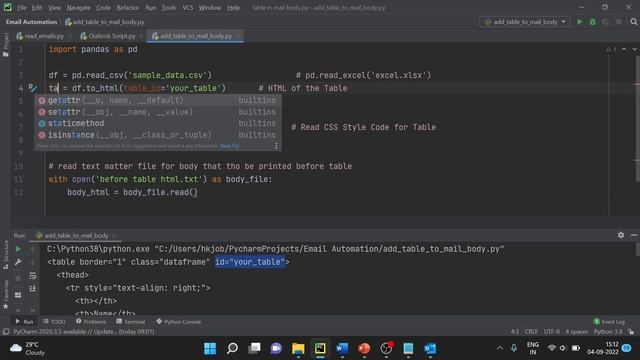Move up the stack trace arrow

[x=33, y=249]
